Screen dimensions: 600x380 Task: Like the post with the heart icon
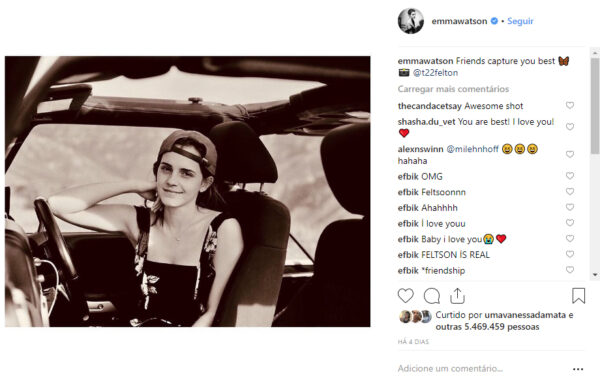tap(406, 296)
